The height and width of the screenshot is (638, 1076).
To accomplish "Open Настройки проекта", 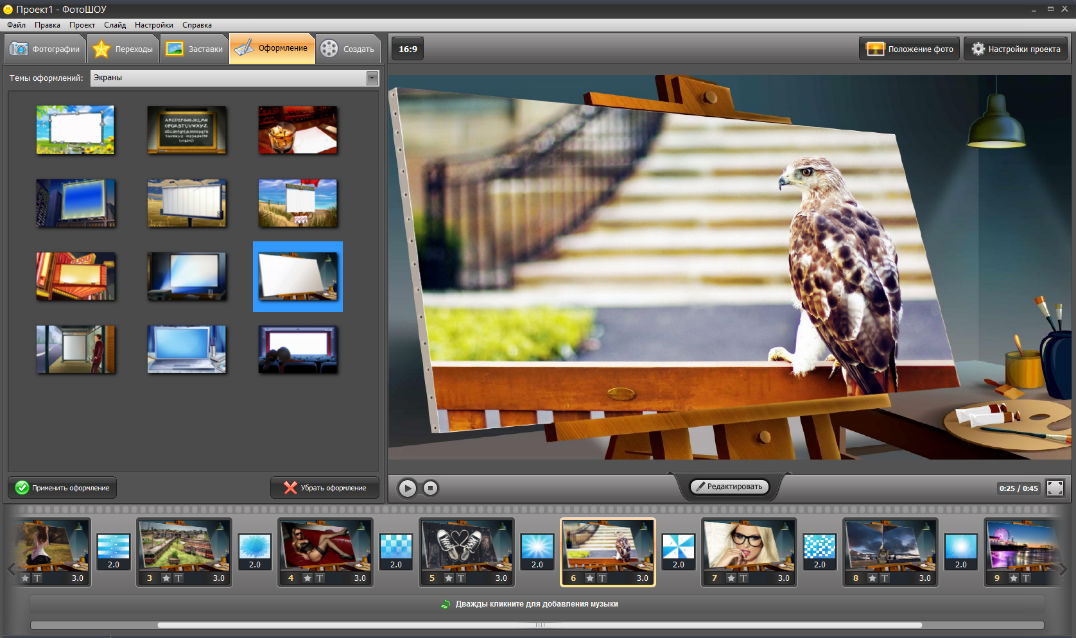I will [x=1016, y=49].
